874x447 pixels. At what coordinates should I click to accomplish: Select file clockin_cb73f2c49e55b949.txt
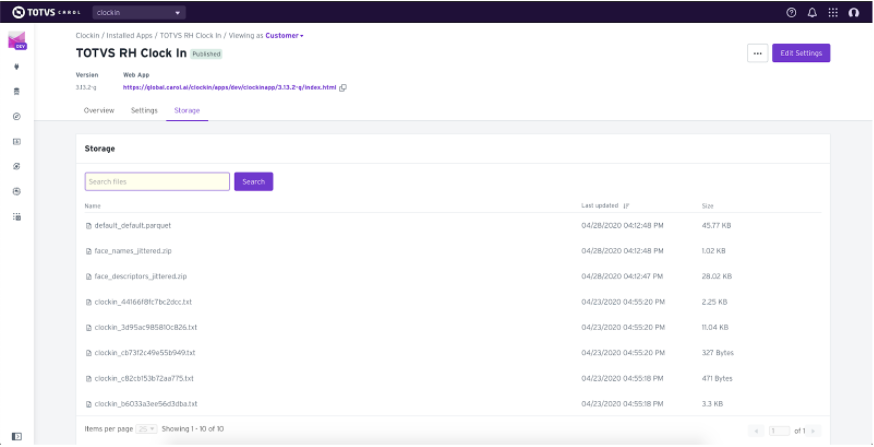145,353
